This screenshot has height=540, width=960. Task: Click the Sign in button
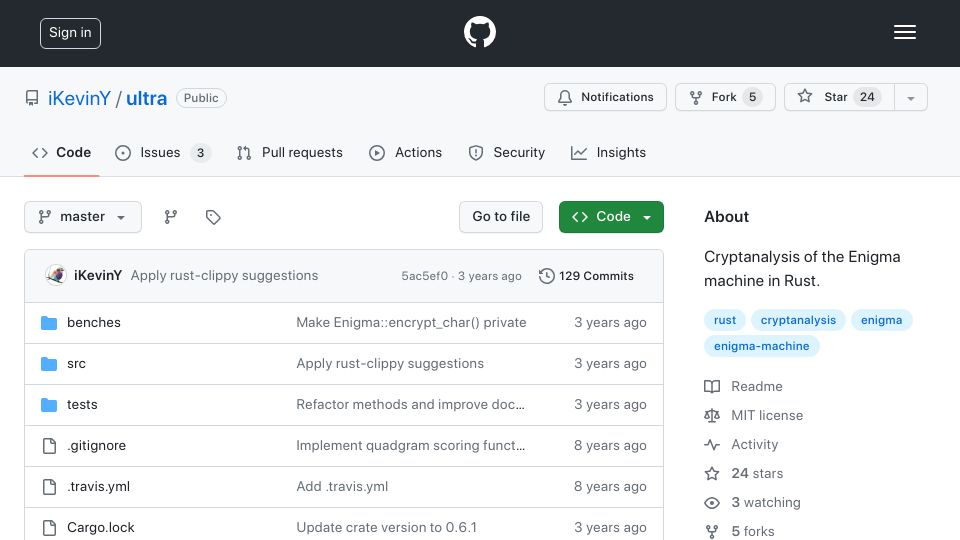[70, 33]
